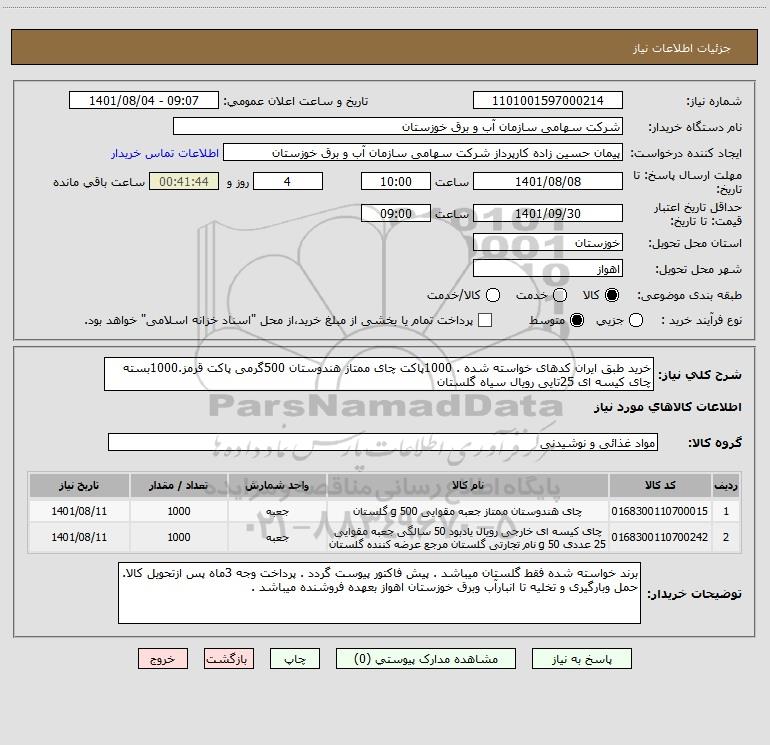The image size is (770, 745).
Task: Click مشاهده مدارک پیوستی (0) button
Action: click(426, 659)
